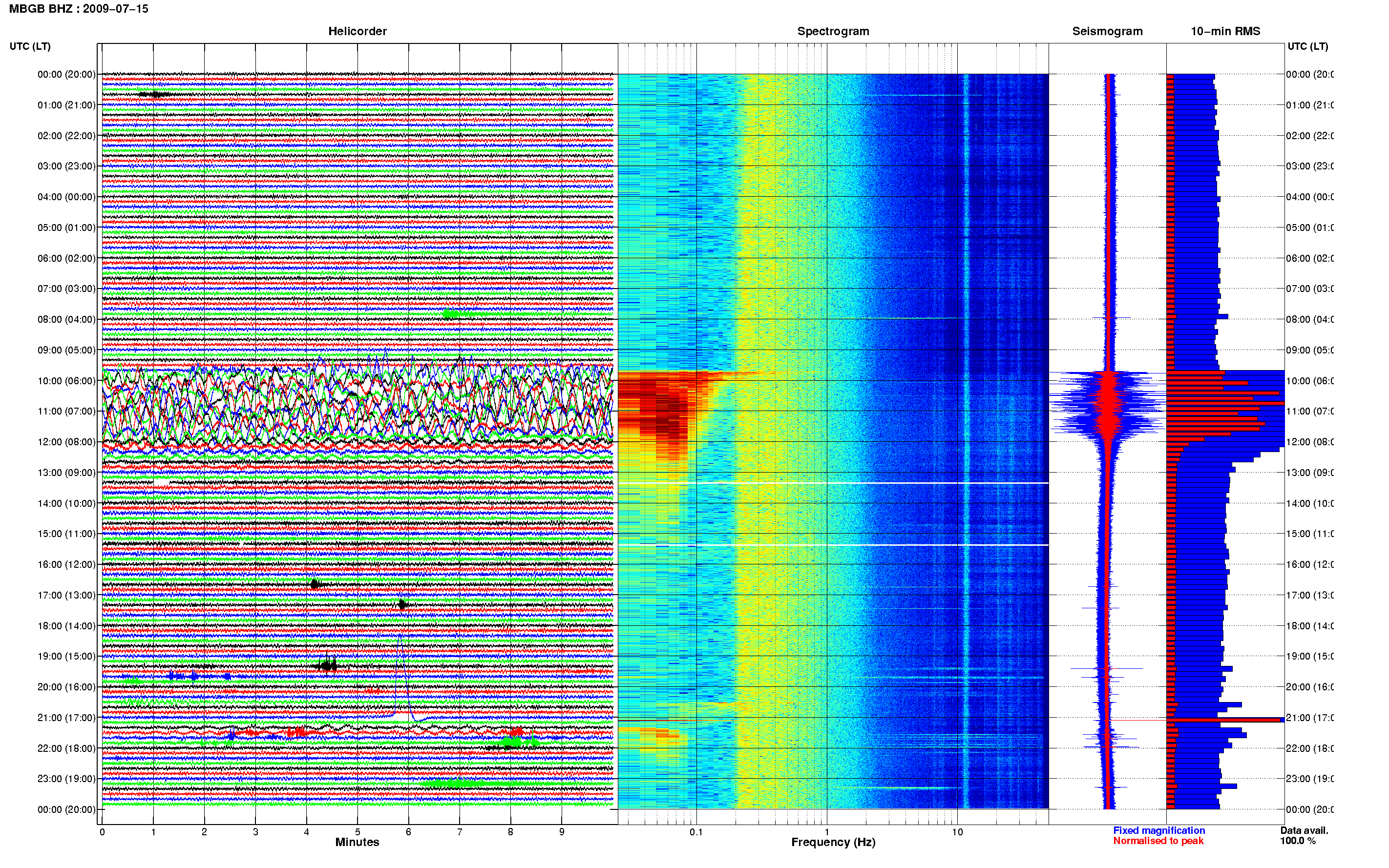Image resolution: width=1389 pixels, height=868 pixels.
Task: Click the '100.0 %' availability value
Action: [1297, 841]
